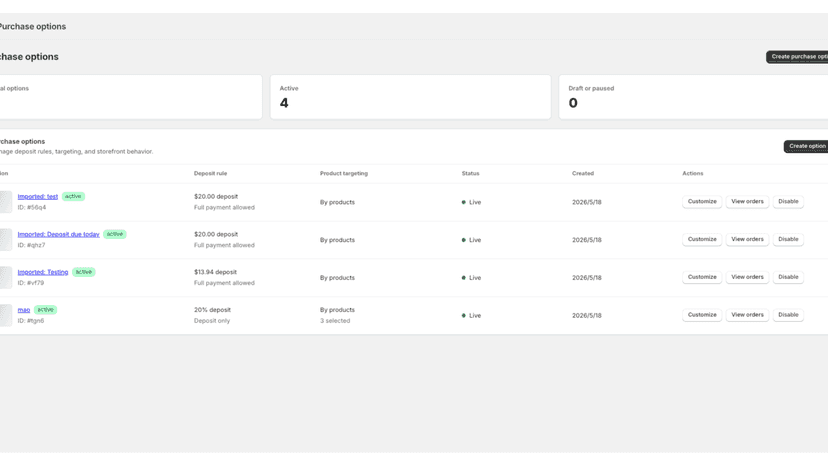Customize the 'Imported: Deposit due today' option
Viewport: 828px width, 466px height.
pyautogui.click(x=702, y=239)
